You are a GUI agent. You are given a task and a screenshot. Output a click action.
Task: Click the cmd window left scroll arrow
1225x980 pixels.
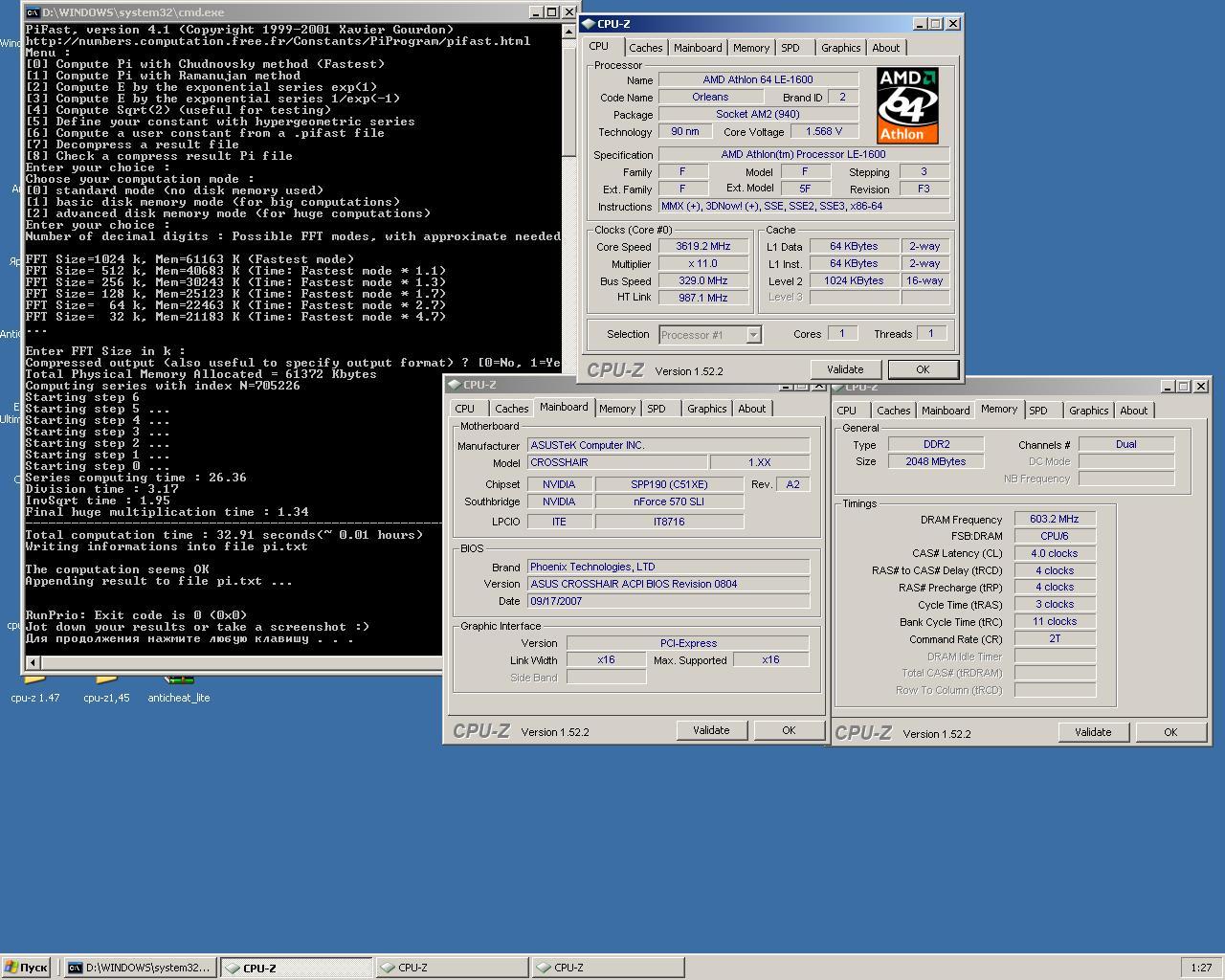pyautogui.click(x=33, y=662)
